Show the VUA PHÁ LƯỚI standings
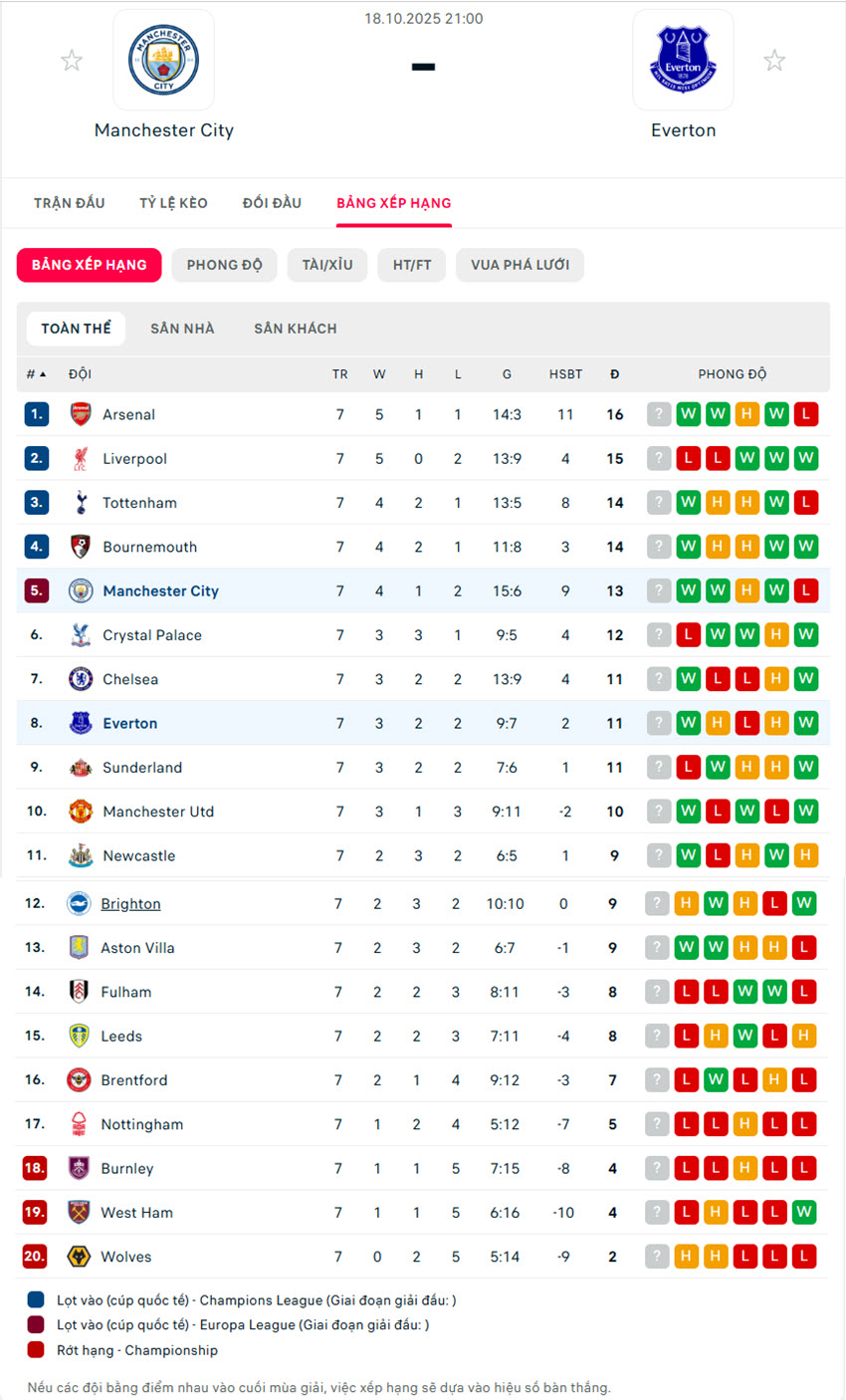846x1400 pixels. [520, 265]
